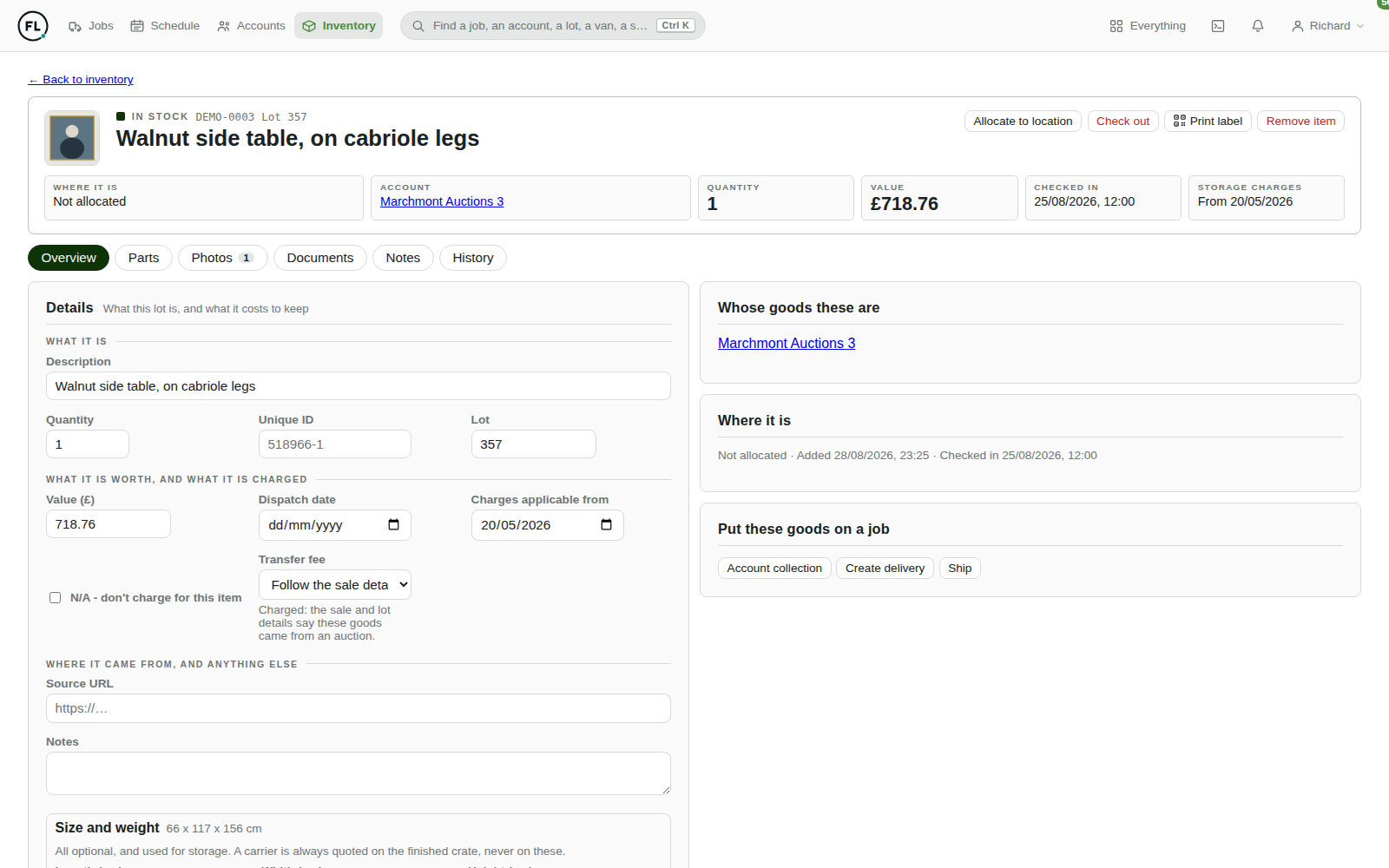The image size is (1389, 868).
Task: Open Accounts in the top navigation
Action: tap(251, 26)
